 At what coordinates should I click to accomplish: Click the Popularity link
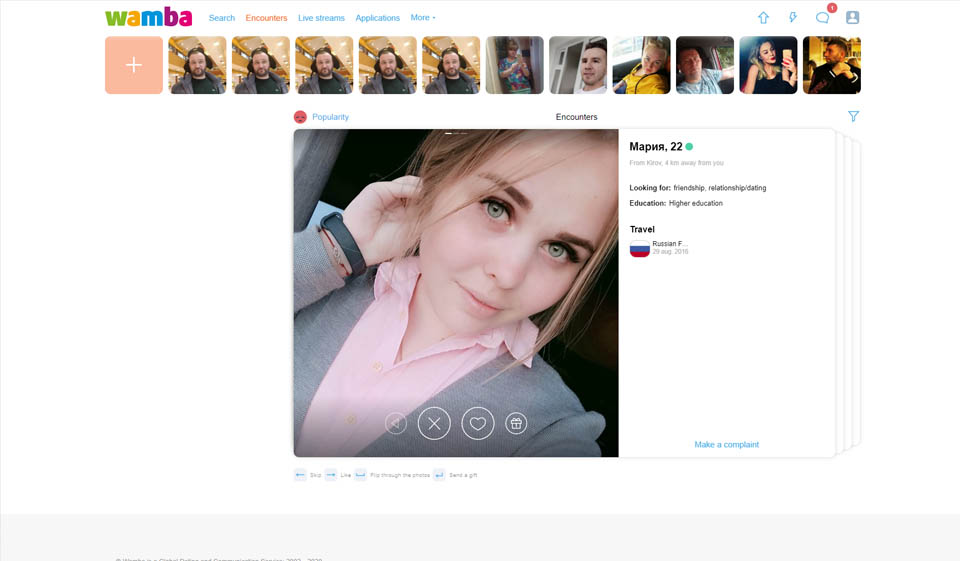[330, 117]
